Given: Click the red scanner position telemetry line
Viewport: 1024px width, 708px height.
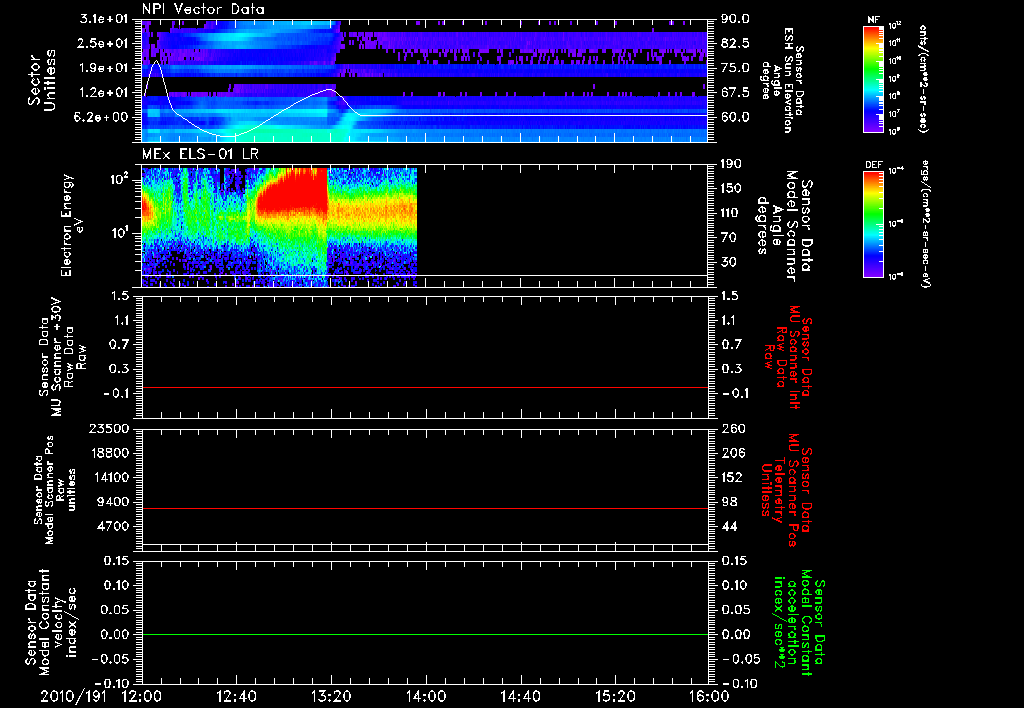Looking at the screenshot, I should point(424,508).
